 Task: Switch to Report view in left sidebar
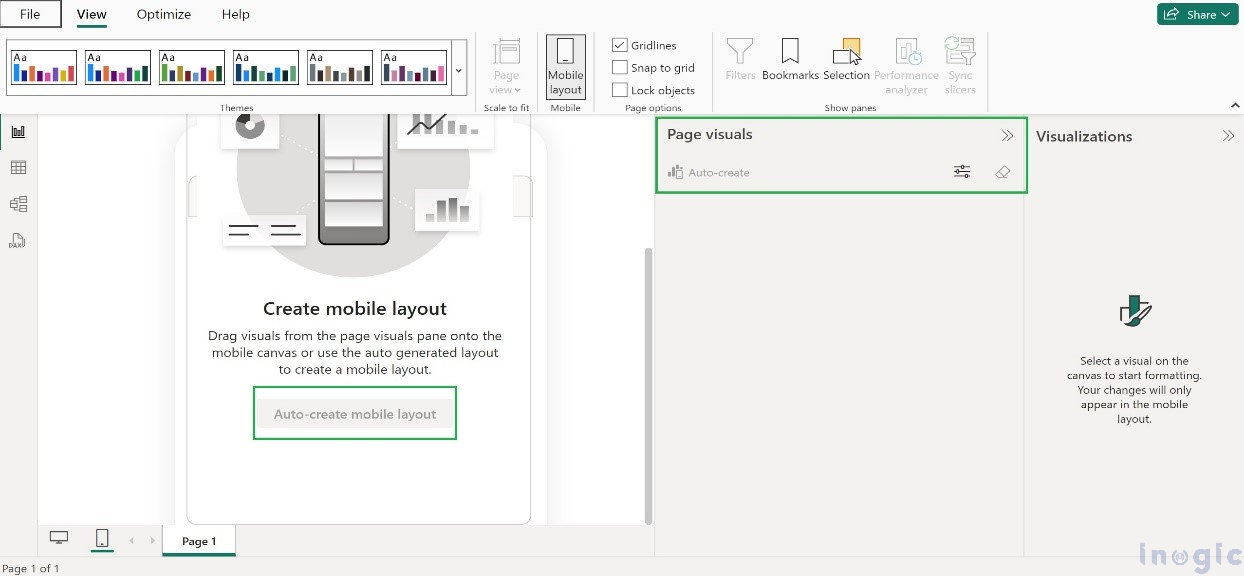tap(18, 131)
